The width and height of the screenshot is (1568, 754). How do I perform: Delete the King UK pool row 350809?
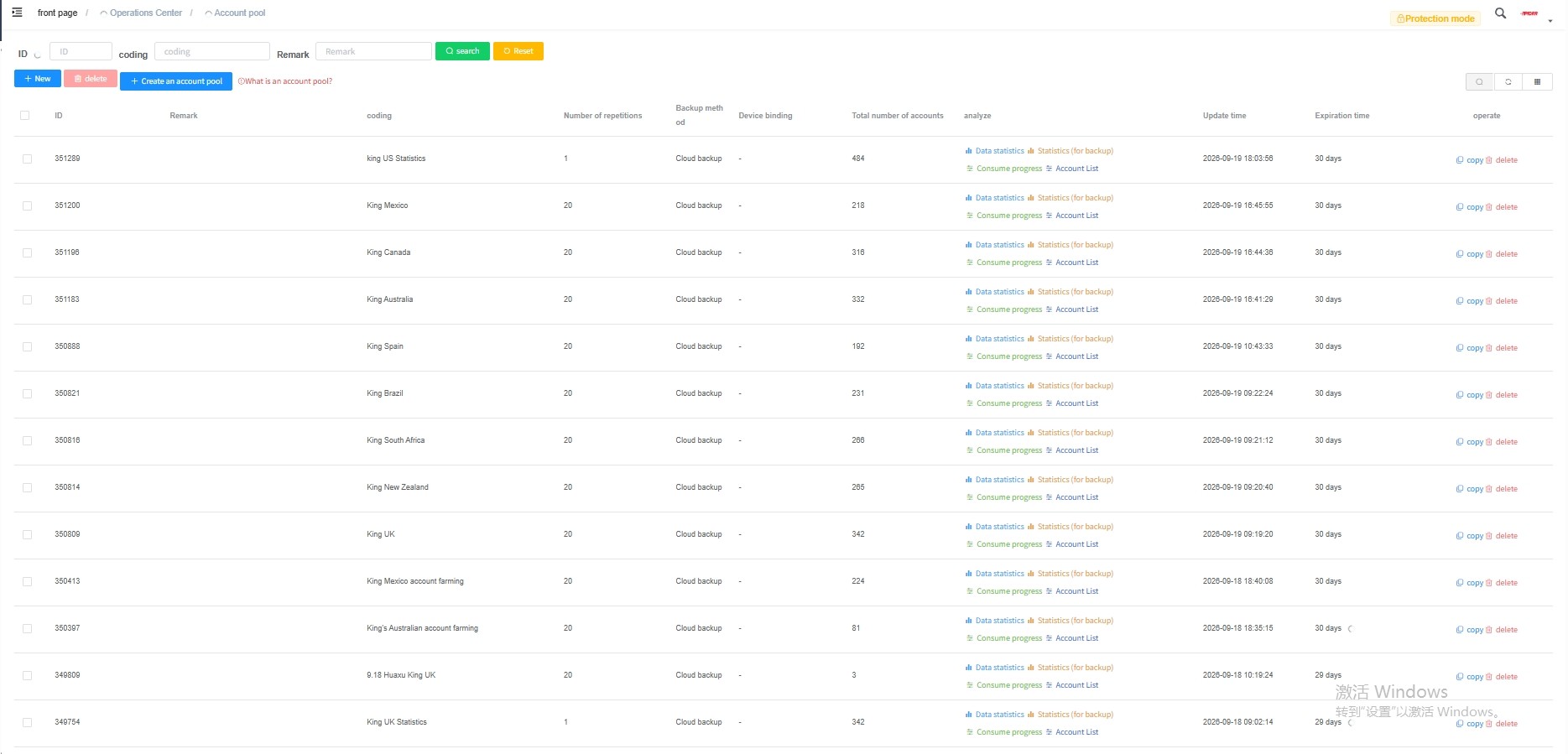tap(1502, 536)
